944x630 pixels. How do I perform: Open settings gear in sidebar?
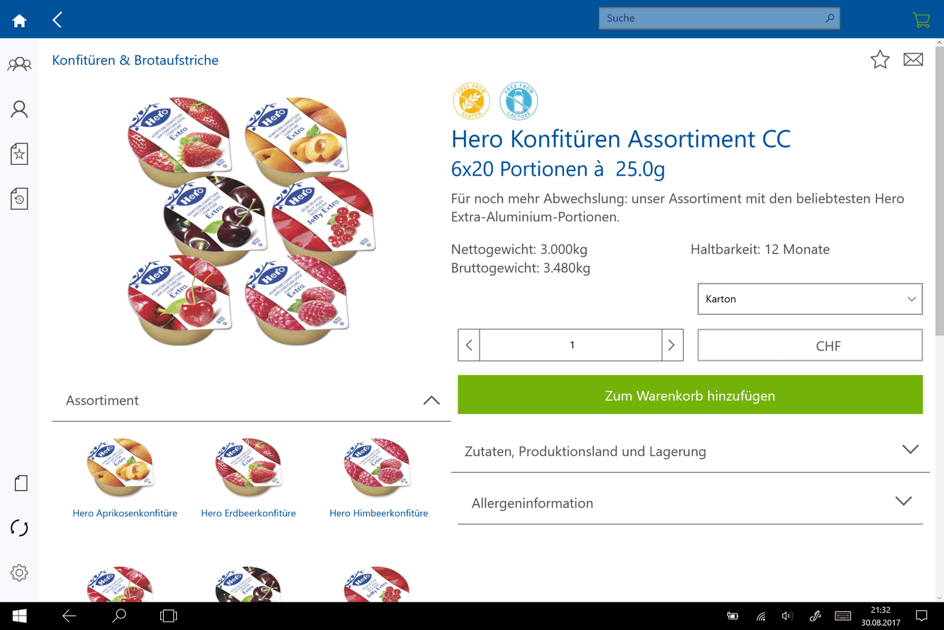(x=19, y=573)
